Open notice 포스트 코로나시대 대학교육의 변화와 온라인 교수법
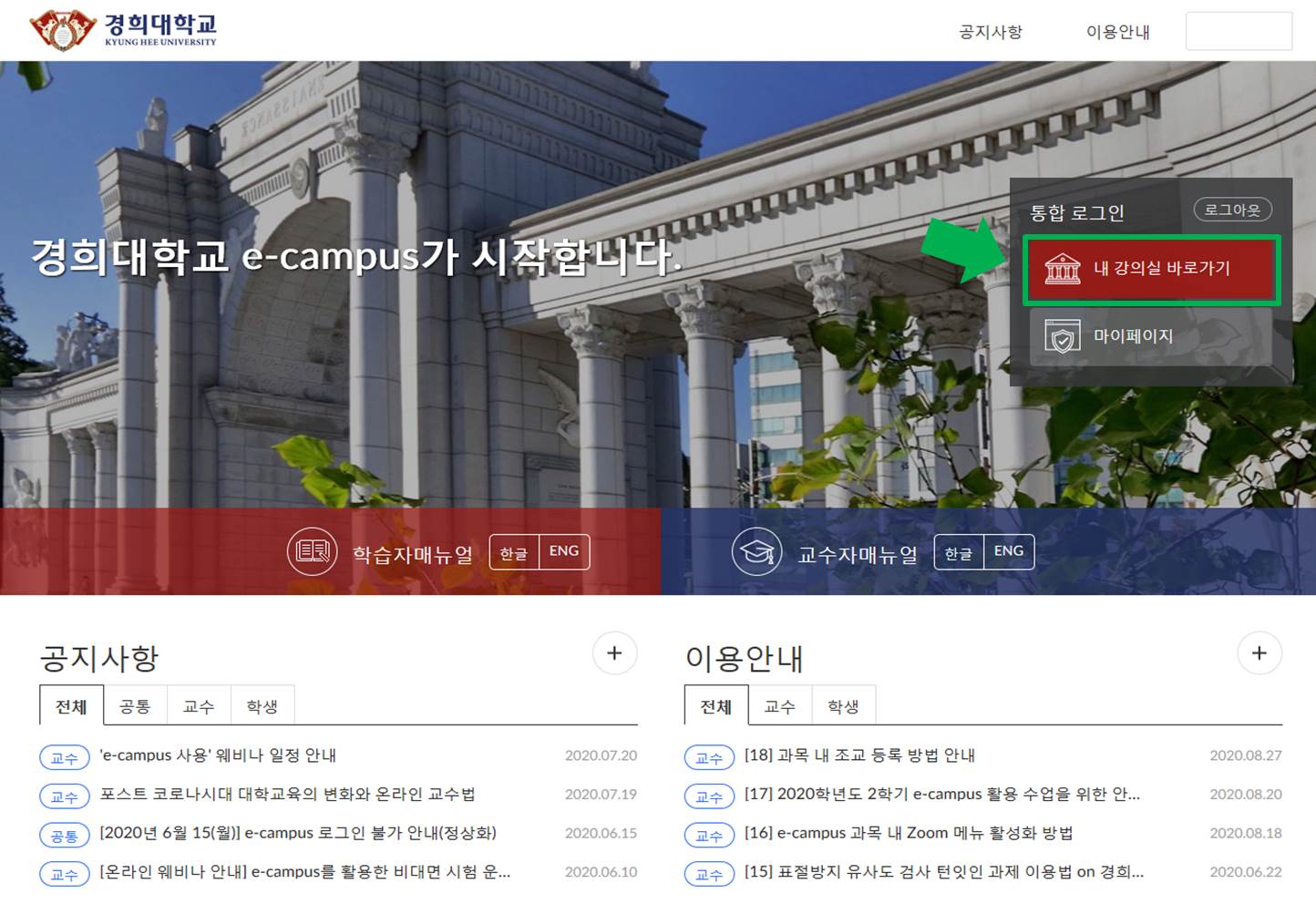 (287, 795)
